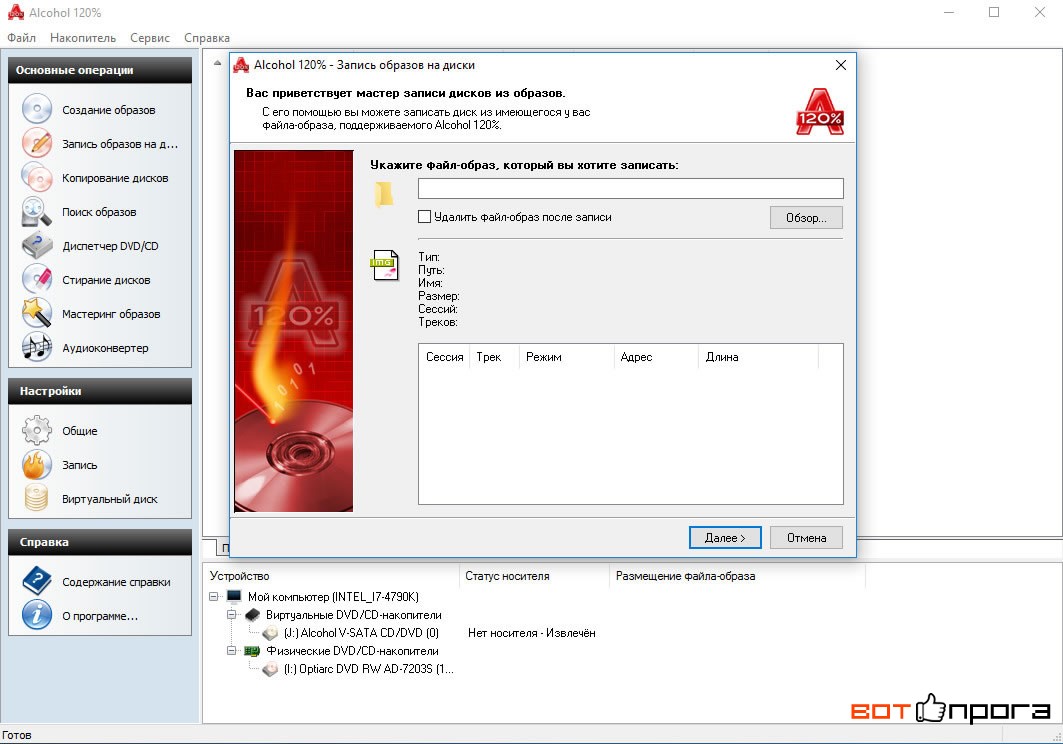Open Мастеринг образов operation
1063x744 pixels.
[x=111, y=313]
